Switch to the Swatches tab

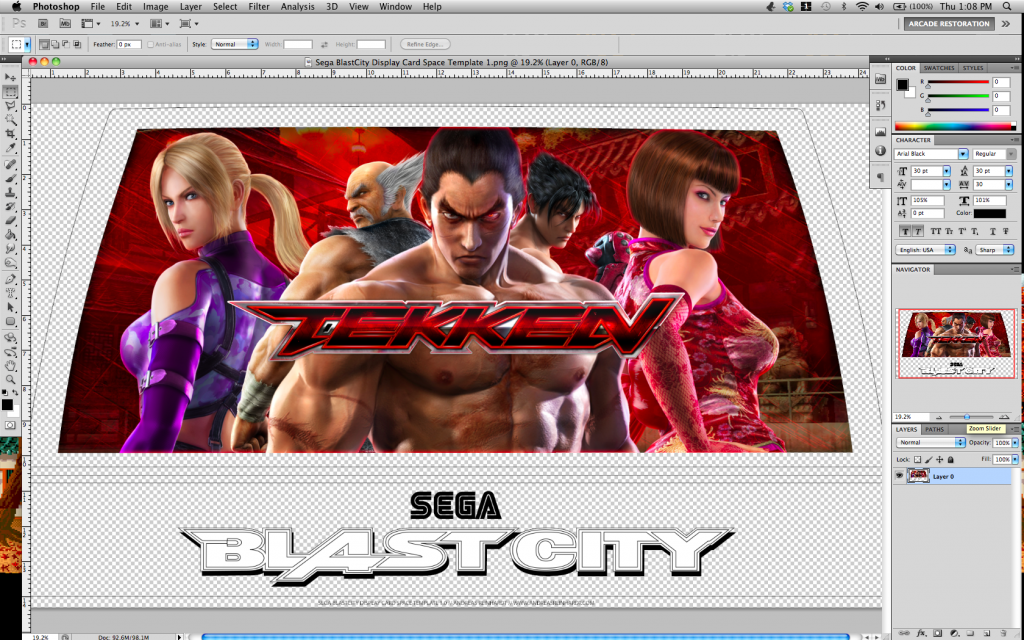point(941,68)
